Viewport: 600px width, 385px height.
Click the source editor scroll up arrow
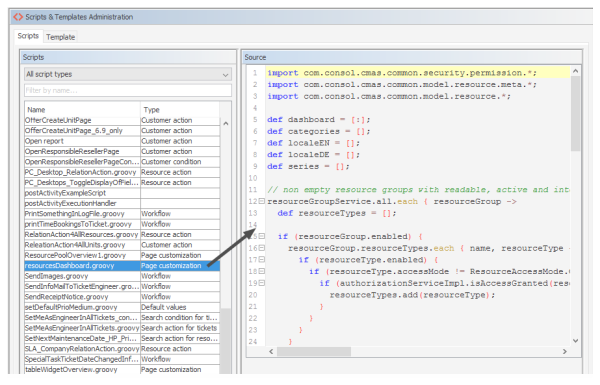575,71
